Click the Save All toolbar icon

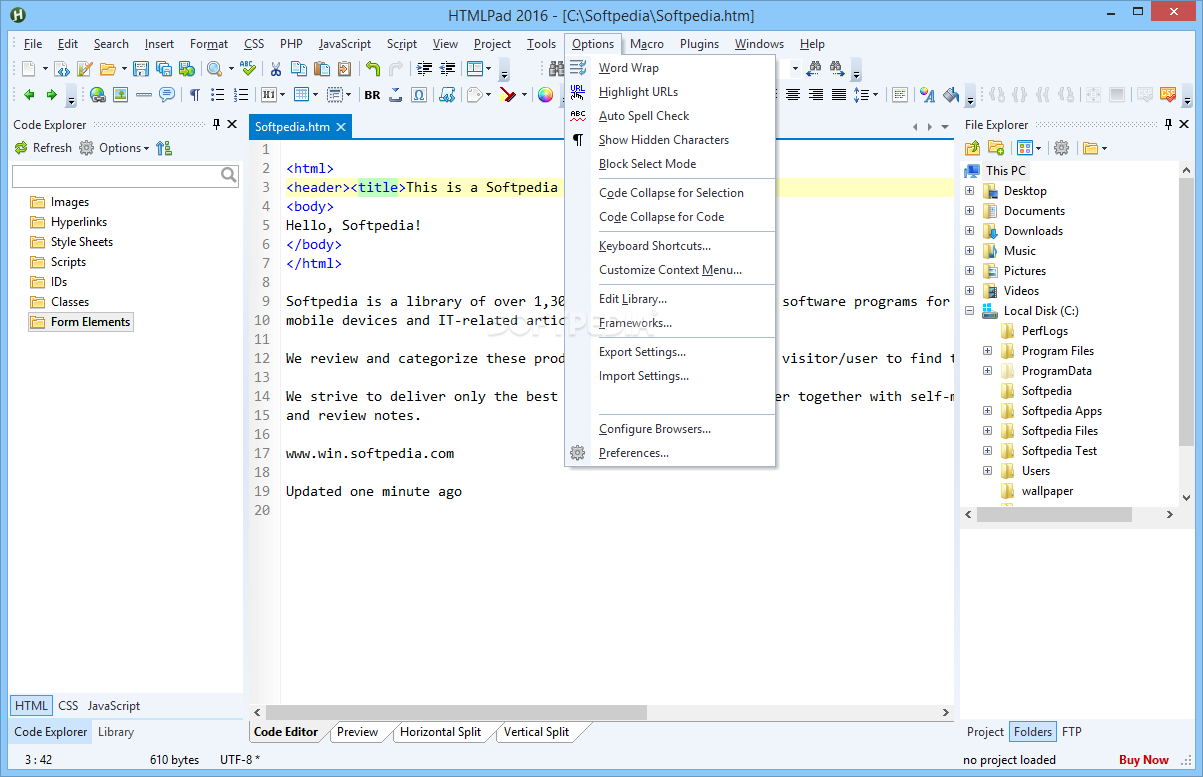tap(164, 69)
